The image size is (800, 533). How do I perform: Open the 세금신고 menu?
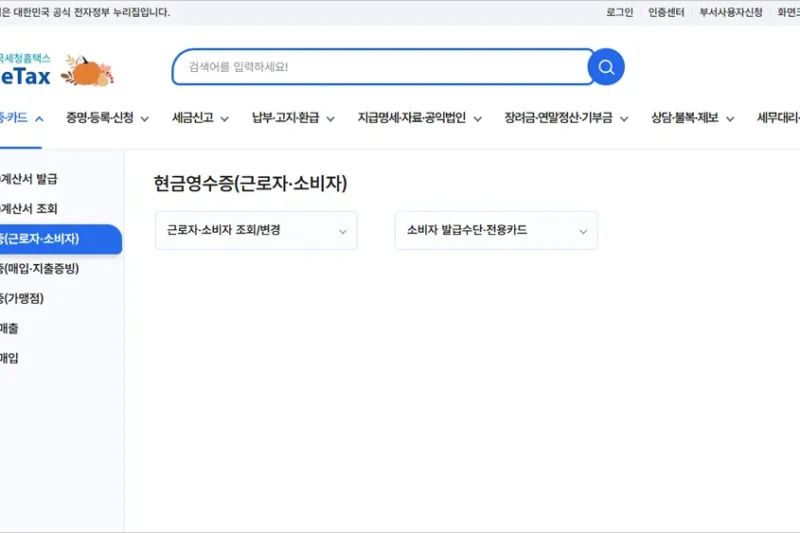(193, 118)
